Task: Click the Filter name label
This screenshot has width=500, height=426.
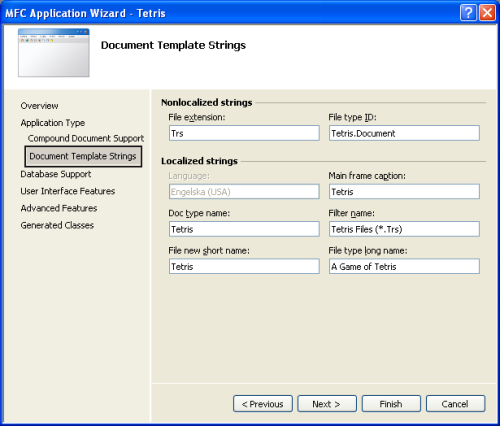Action: (x=351, y=213)
